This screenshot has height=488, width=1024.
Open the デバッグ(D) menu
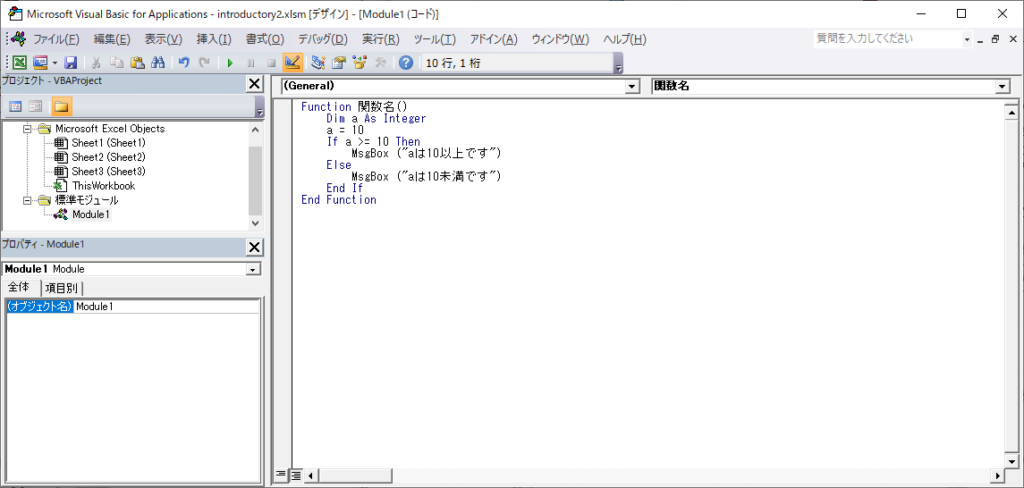[322, 39]
